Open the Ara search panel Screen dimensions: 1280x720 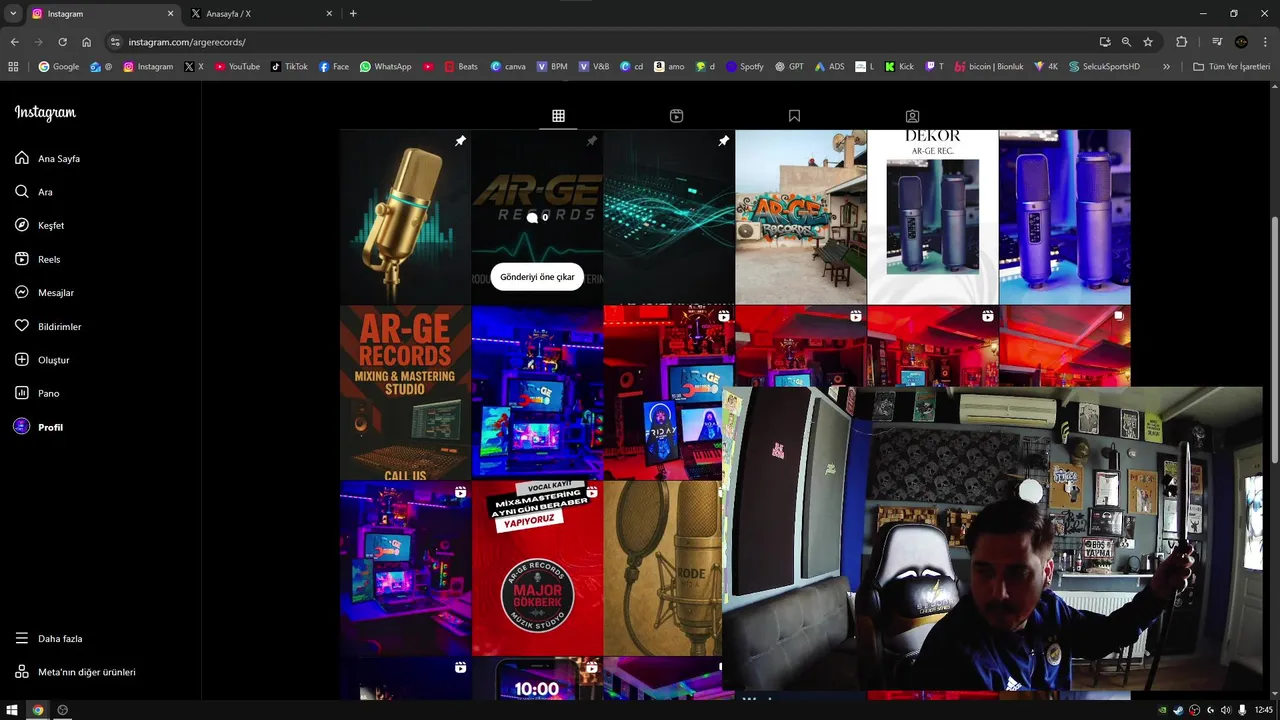[x=33, y=192]
